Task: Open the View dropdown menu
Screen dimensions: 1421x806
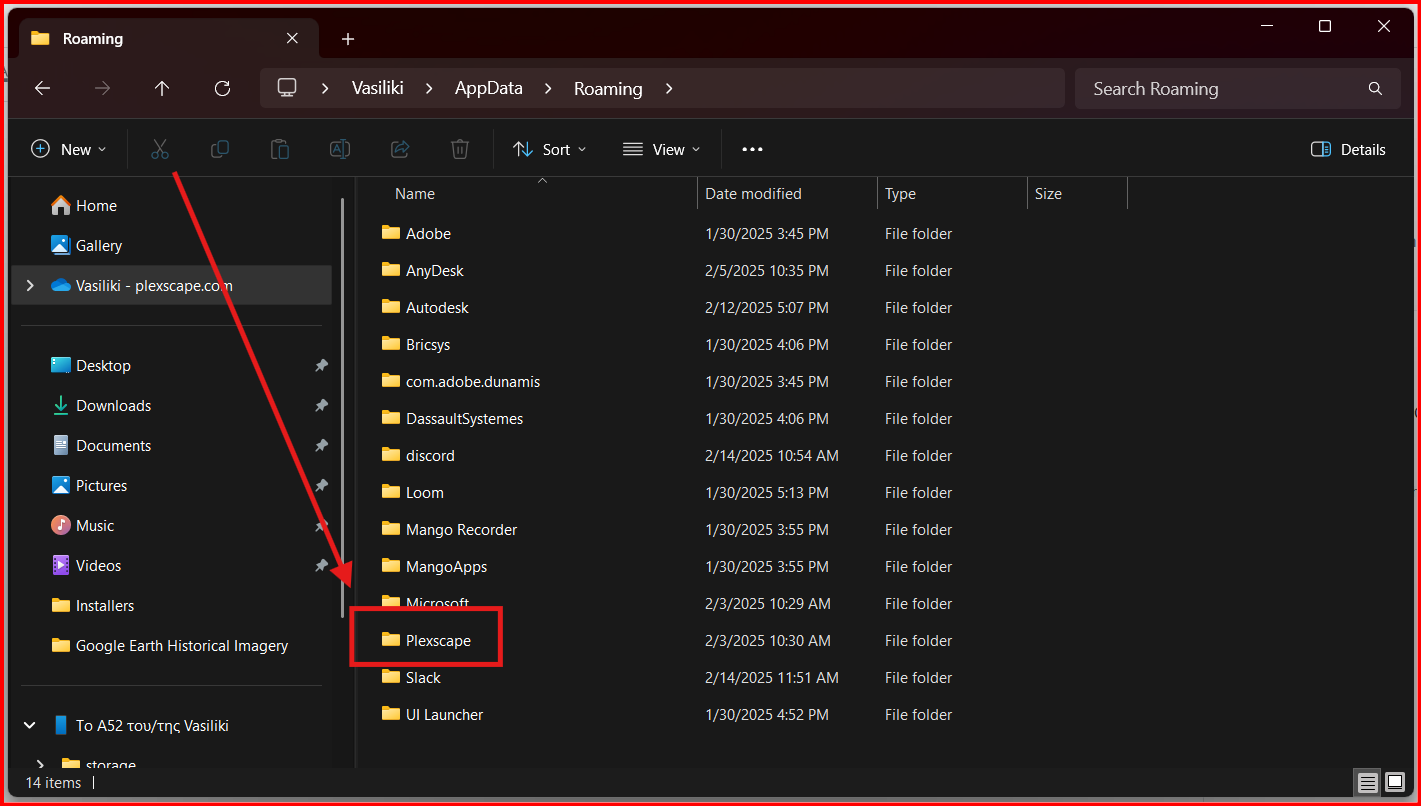Action: (x=661, y=149)
